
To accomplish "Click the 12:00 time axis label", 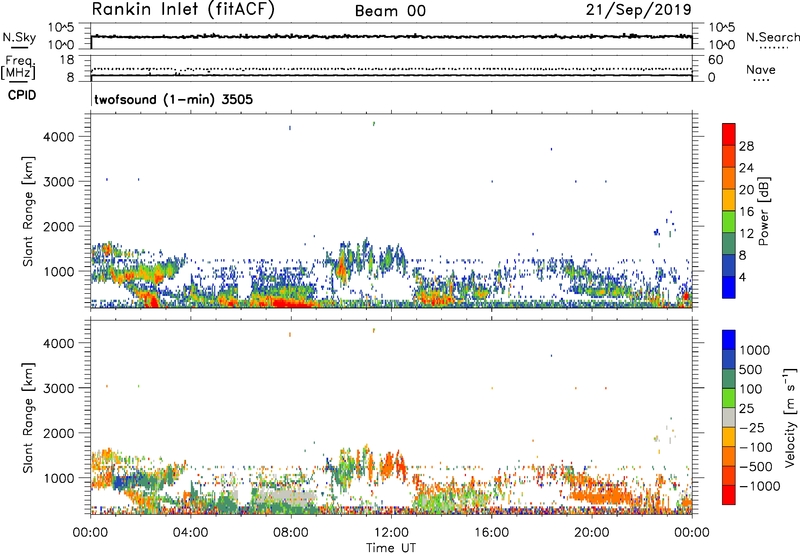I will click(391, 533).
